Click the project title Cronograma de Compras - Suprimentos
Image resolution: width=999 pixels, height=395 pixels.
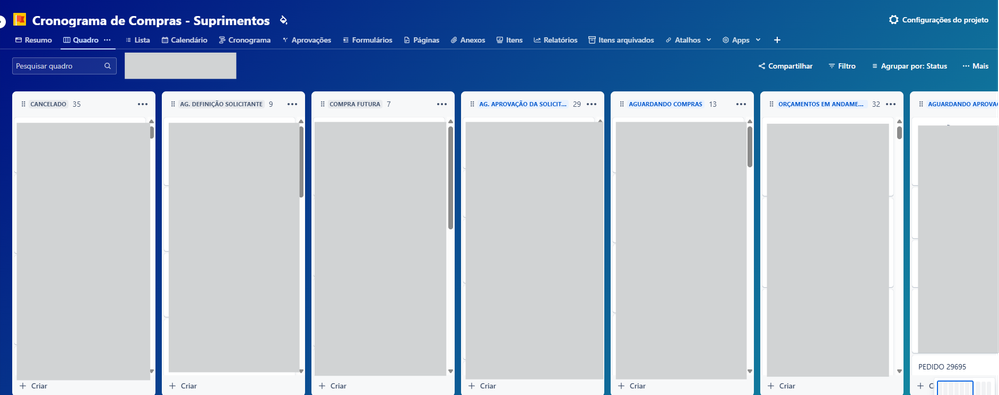(x=151, y=20)
